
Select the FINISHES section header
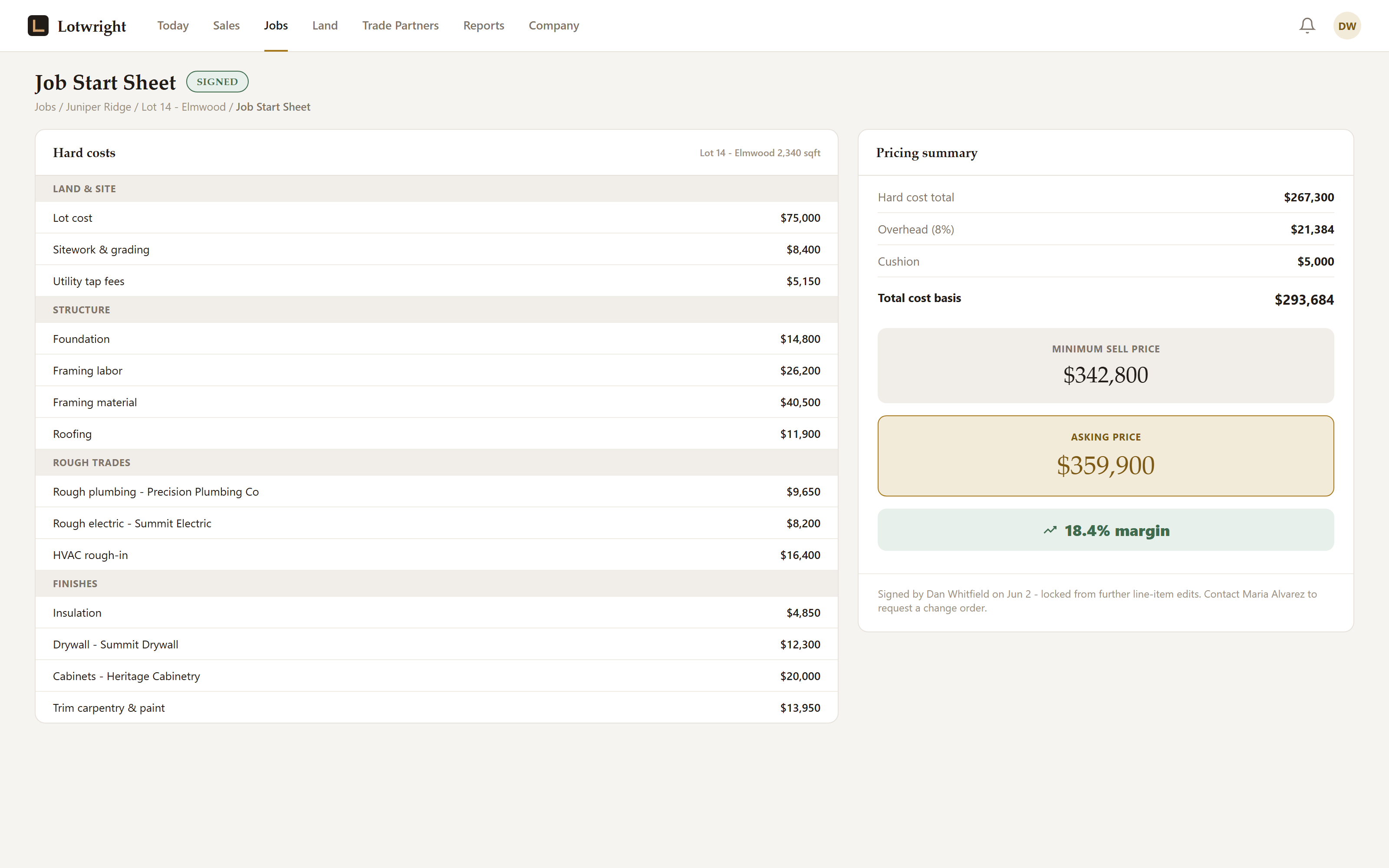[x=436, y=584]
